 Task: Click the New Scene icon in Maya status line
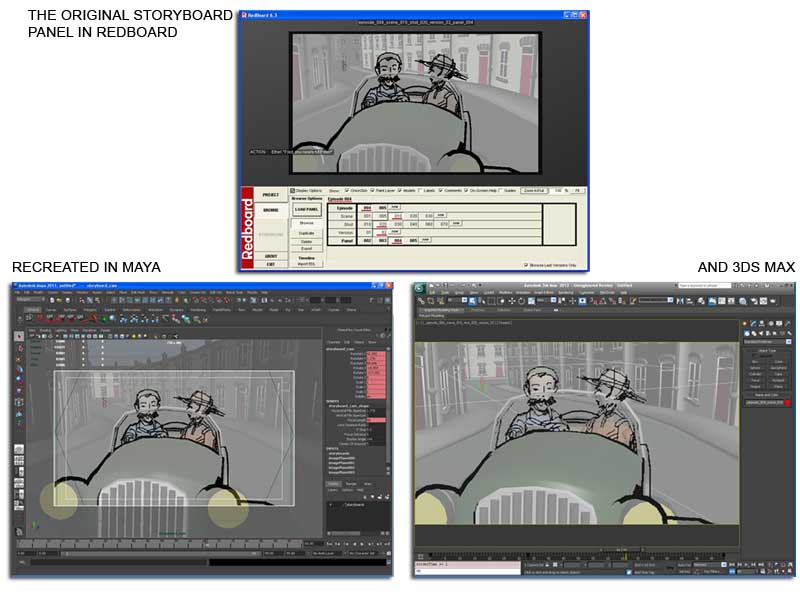(52, 300)
